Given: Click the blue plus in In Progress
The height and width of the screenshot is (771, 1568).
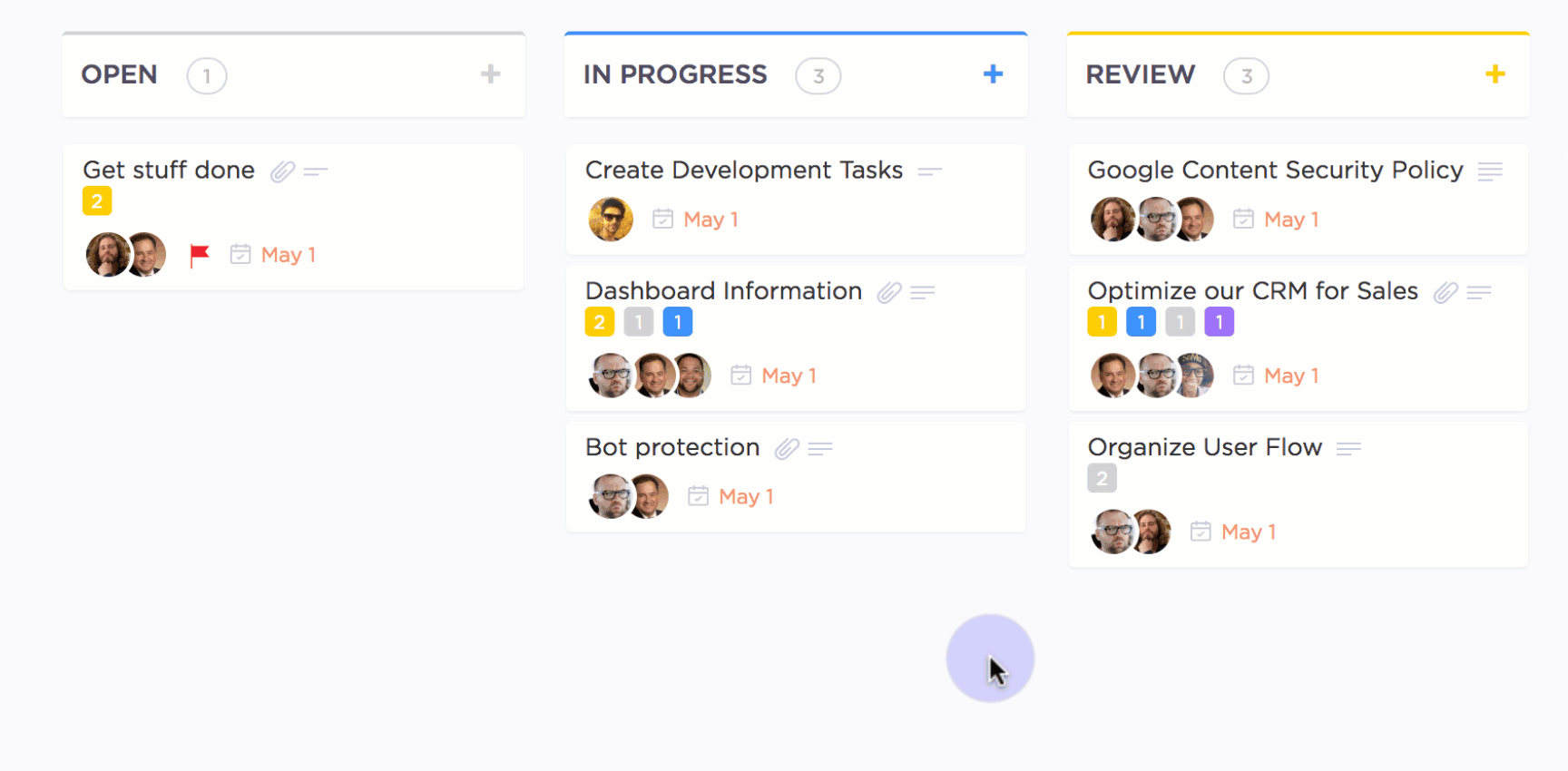Looking at the screenshot, I should pos(993,74).
